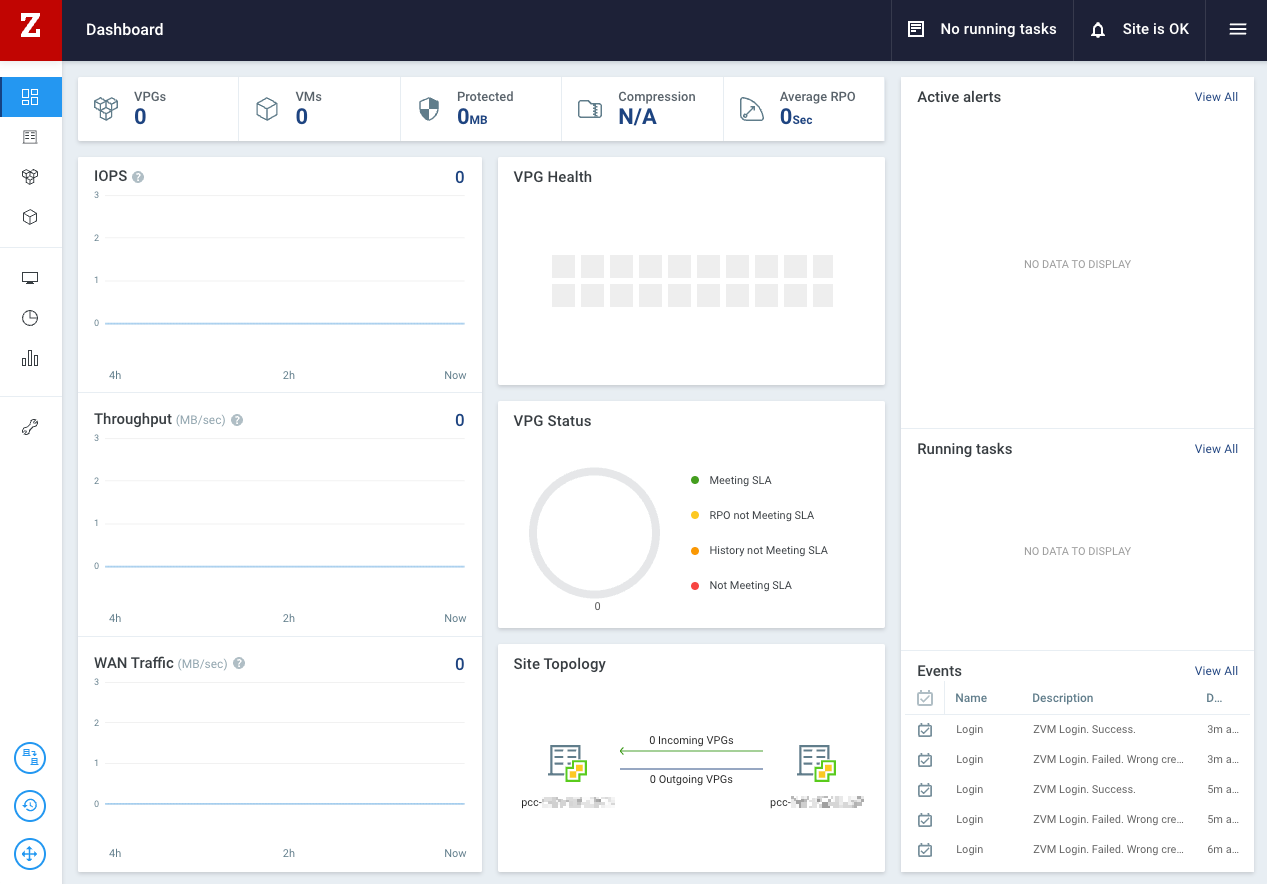Open the Dashboard grid icon in sidebar
Image resolution: width=1267 pixels, height=884 pixels.
click(x=30, y=97)
